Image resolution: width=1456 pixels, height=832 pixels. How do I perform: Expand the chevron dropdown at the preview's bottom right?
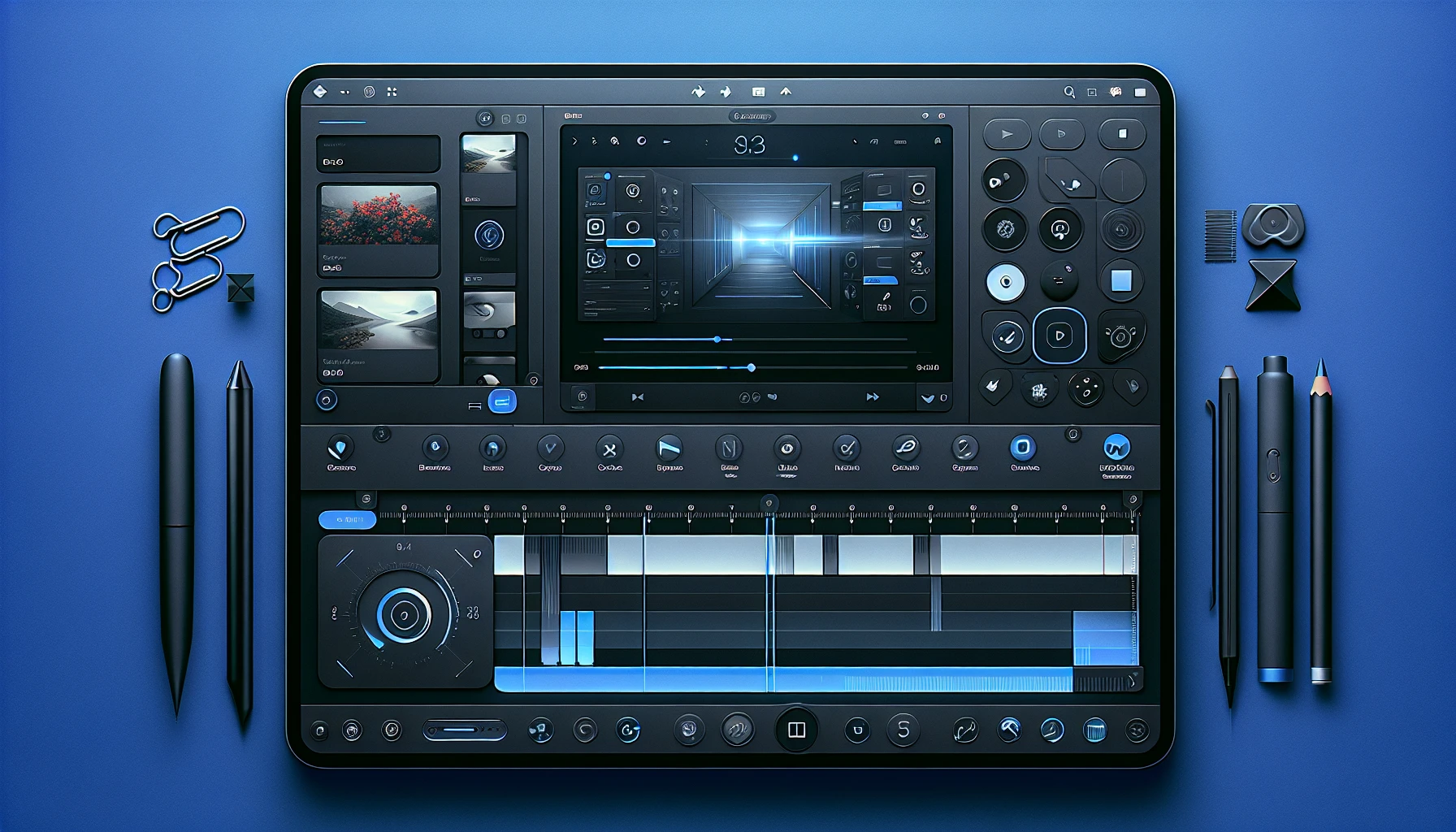[927, 398]
